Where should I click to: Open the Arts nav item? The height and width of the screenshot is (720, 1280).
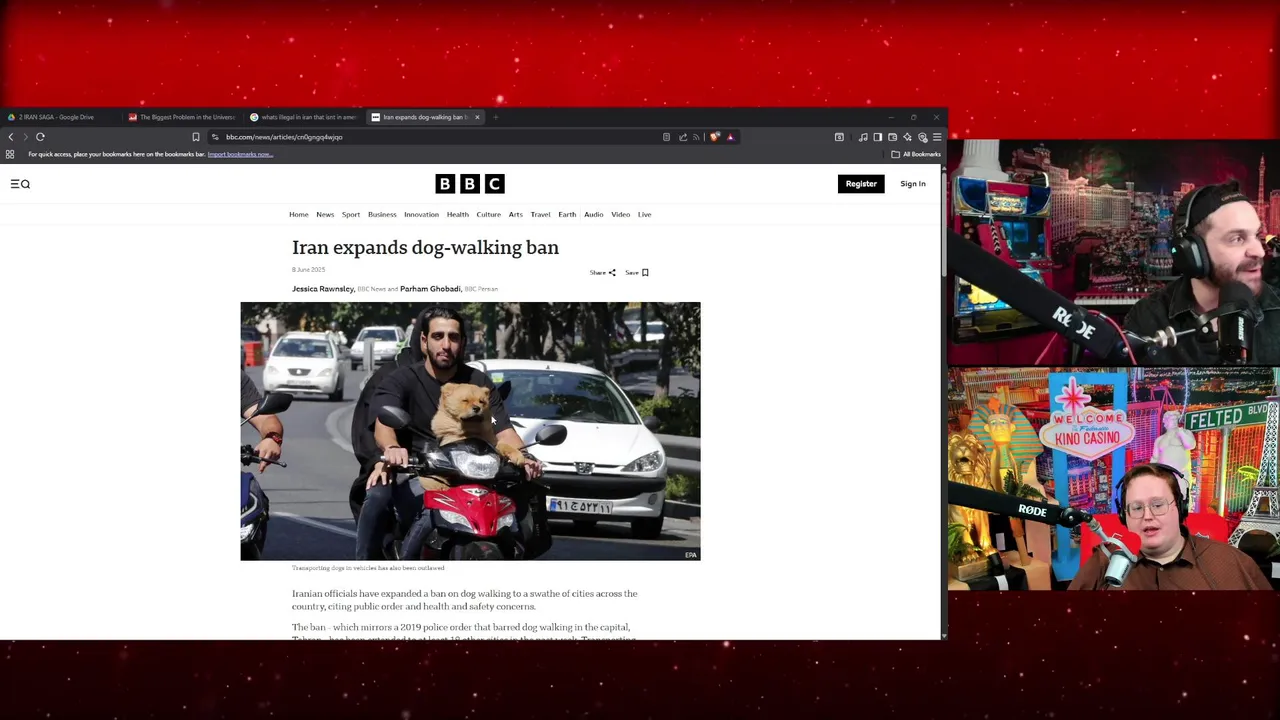(516, 214)
